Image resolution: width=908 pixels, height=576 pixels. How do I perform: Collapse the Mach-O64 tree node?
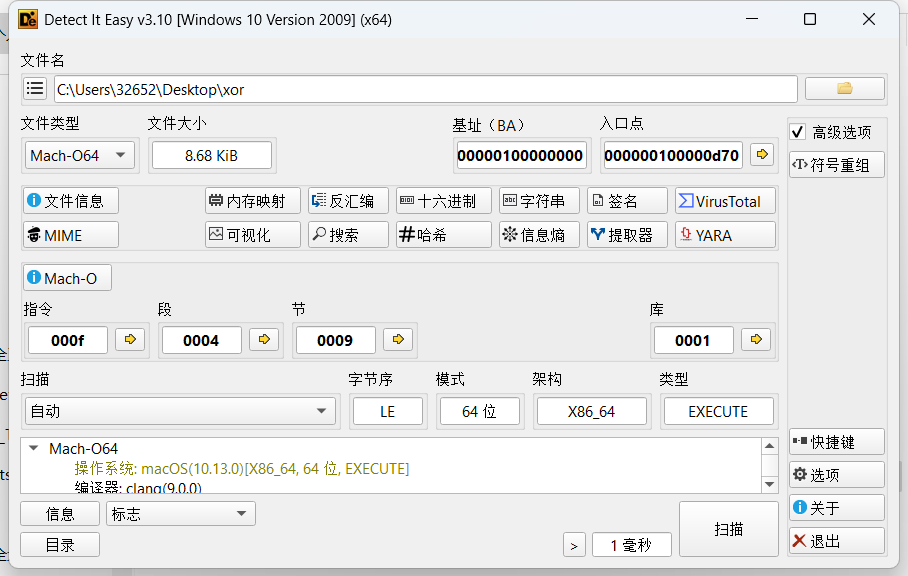(x=34, y=448)
